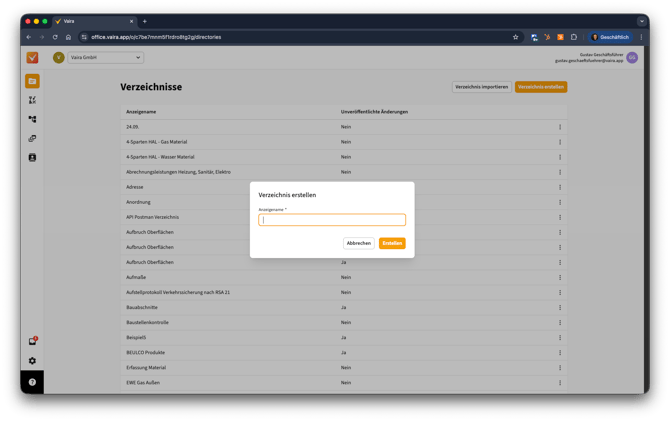
Task: Expand the Vaira GmbH organization dropdown
Action: point(138,58)
